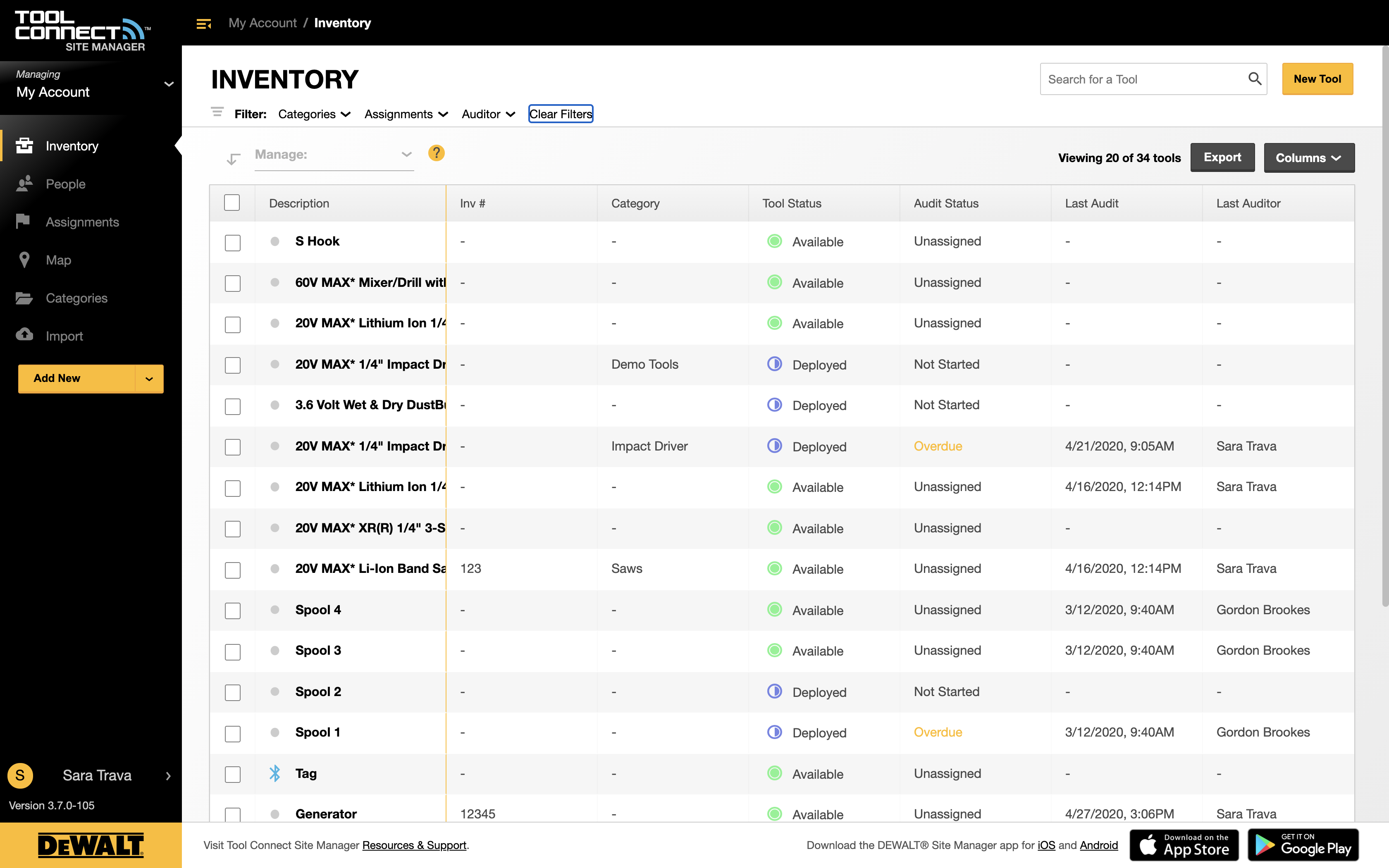Click the Add New button
The height and width of the screenshot is (868, 1389).
[76, 378]
